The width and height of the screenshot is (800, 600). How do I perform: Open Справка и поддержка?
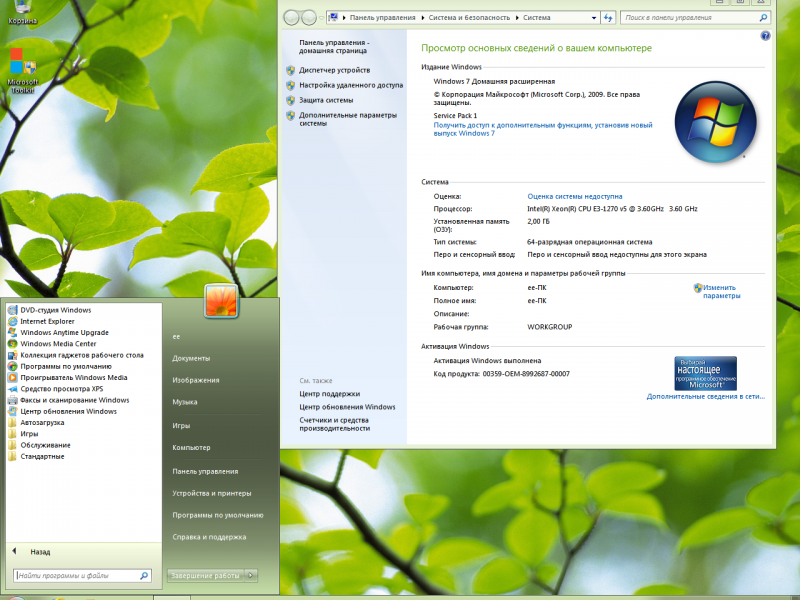pyautogui.click(x=209, y=537)
